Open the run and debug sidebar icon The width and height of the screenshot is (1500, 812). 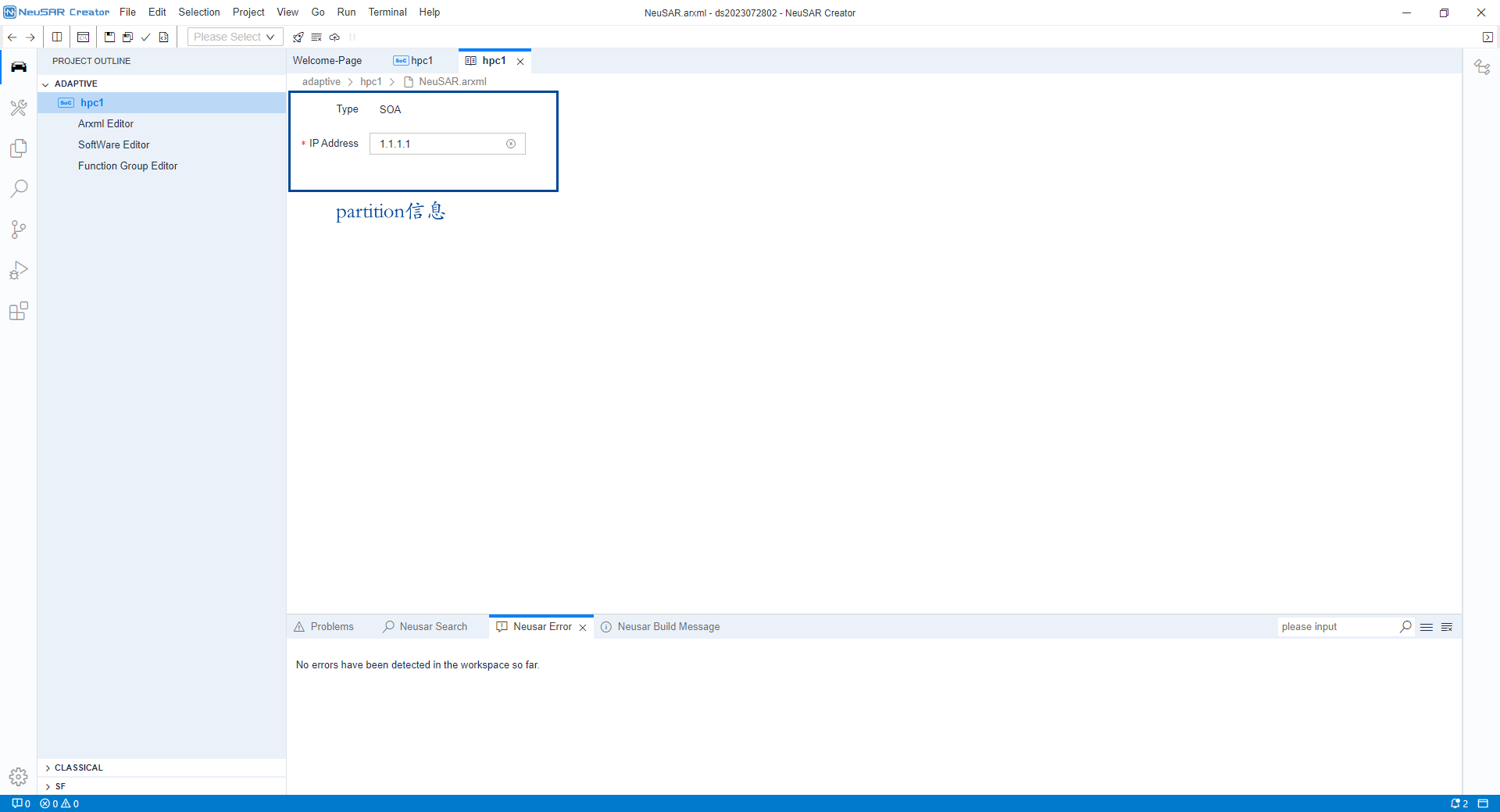coord(18,270)
